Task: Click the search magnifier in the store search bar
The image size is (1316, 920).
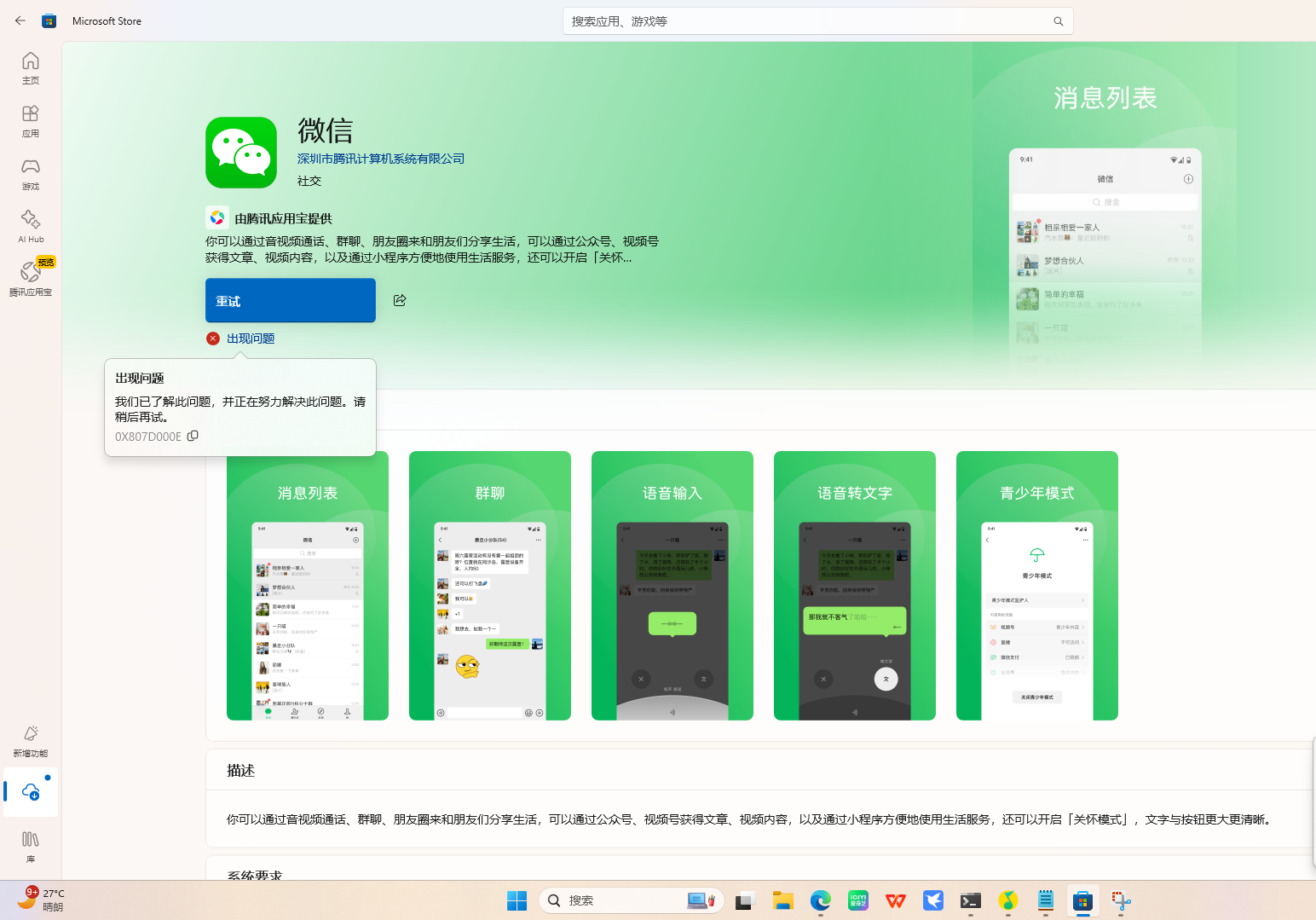Action: click(1058, 20)
